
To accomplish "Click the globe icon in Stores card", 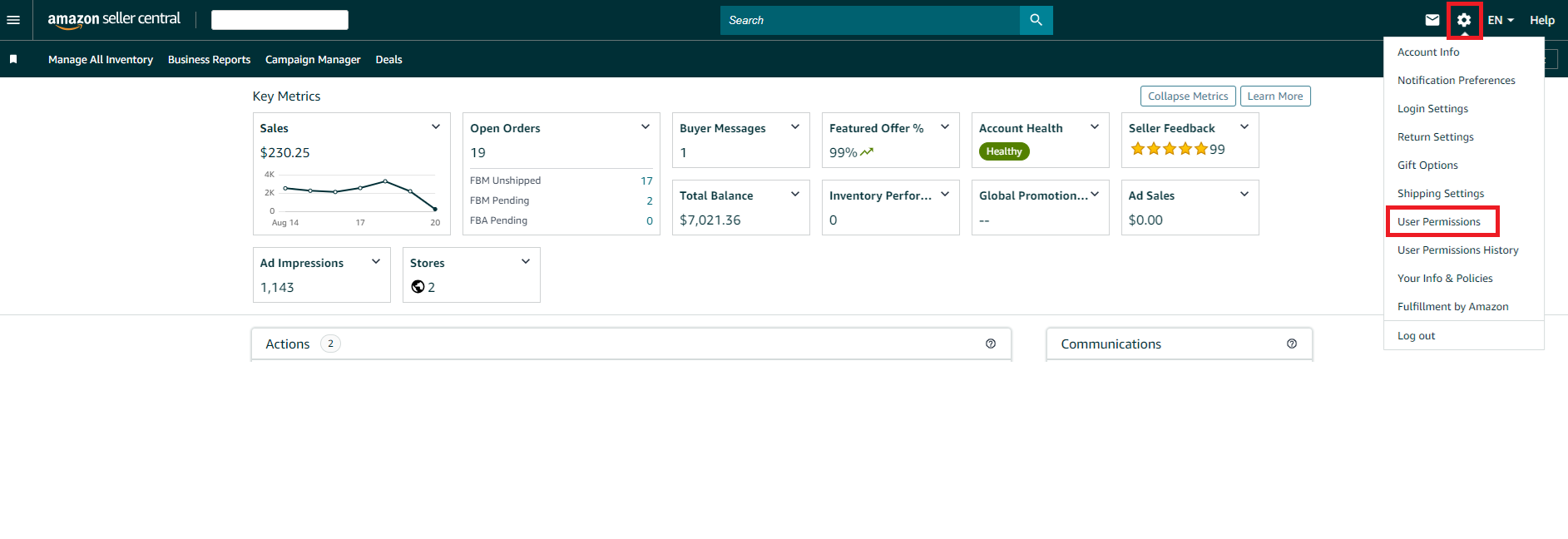I will [x=418, y=287].
